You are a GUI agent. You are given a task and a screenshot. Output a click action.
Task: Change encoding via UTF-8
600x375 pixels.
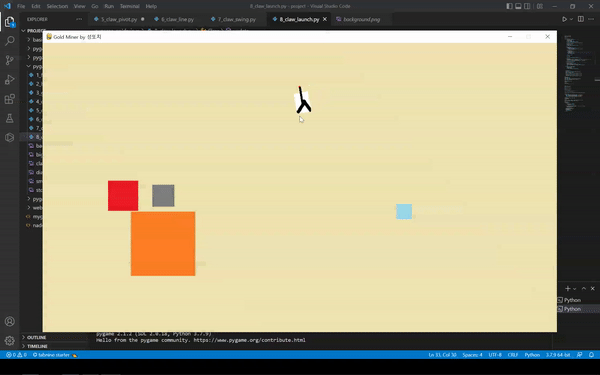coord(495,355)
